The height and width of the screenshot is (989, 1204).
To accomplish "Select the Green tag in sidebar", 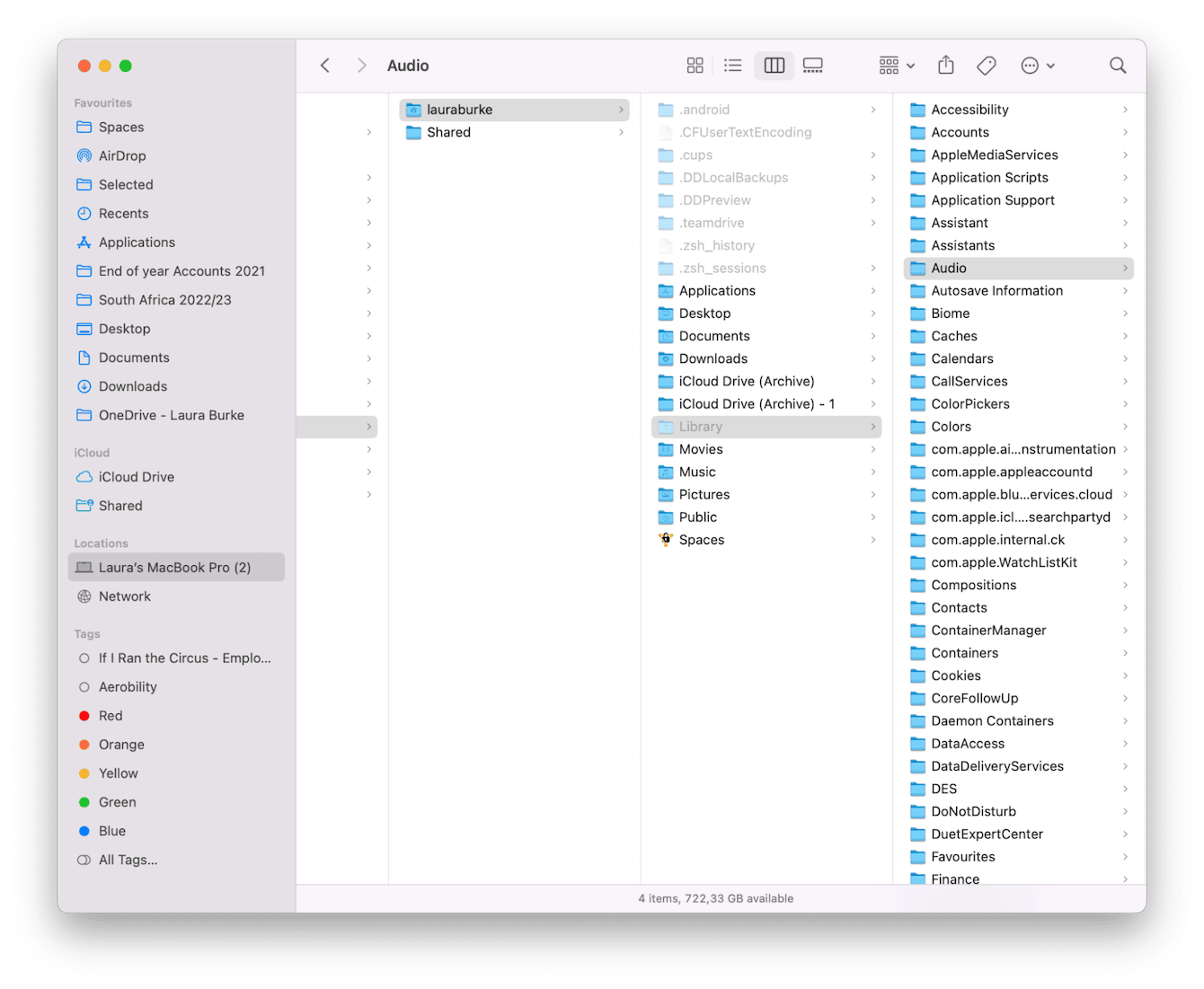I will 118,802.
